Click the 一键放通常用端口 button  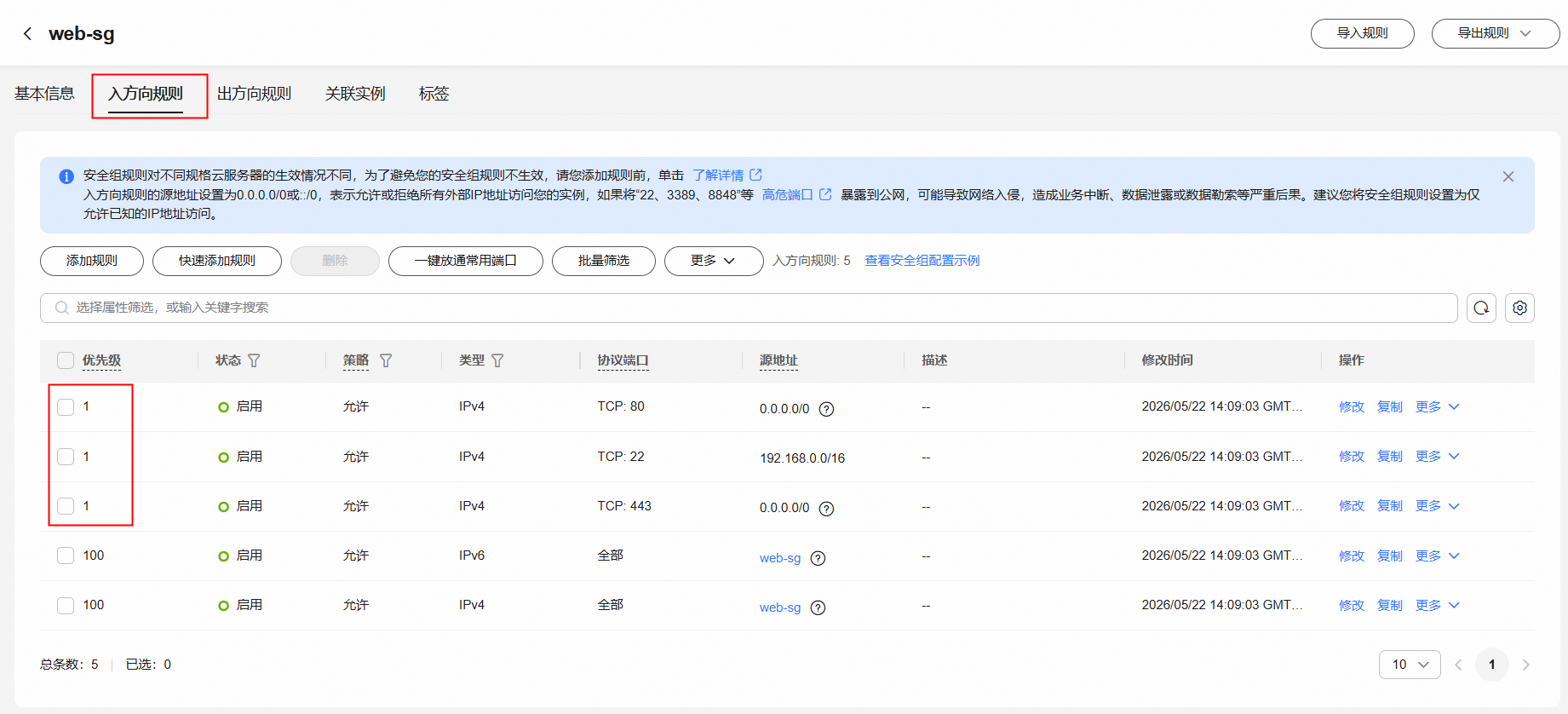point(466,261)
